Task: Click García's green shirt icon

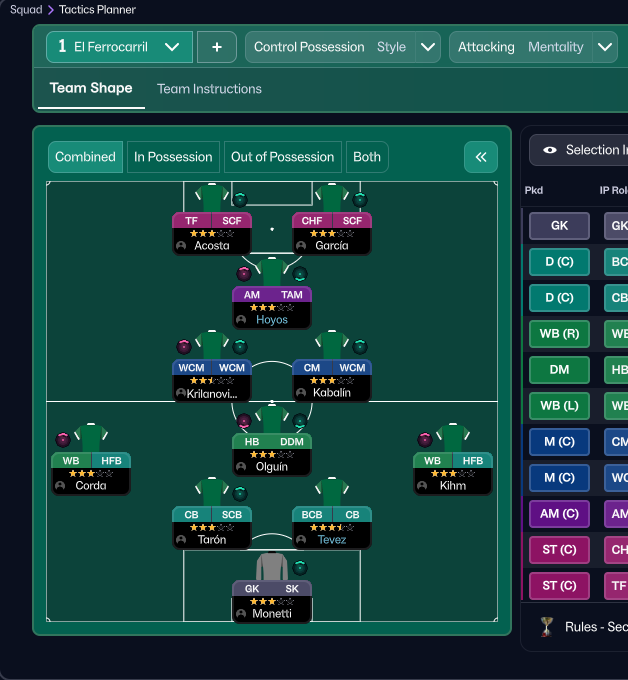Action: point(332,198)
